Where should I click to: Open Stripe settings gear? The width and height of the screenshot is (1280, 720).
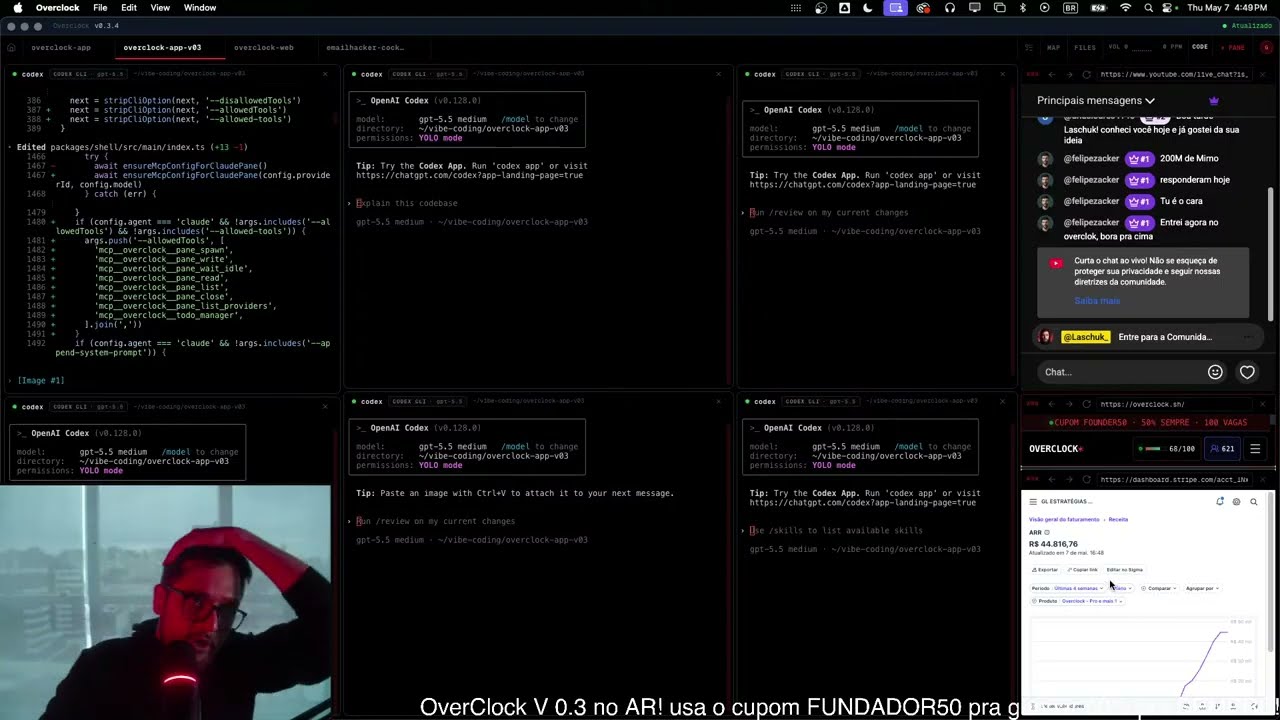[x=1236, y=502]
